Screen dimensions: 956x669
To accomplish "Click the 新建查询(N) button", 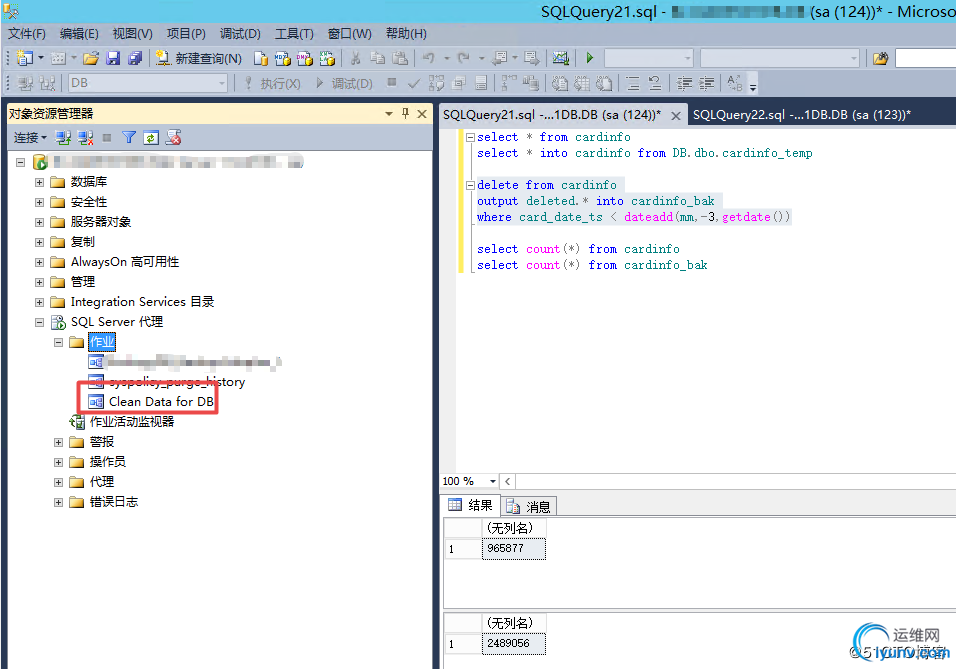I will pyautogui.click(x=199, y=58).
